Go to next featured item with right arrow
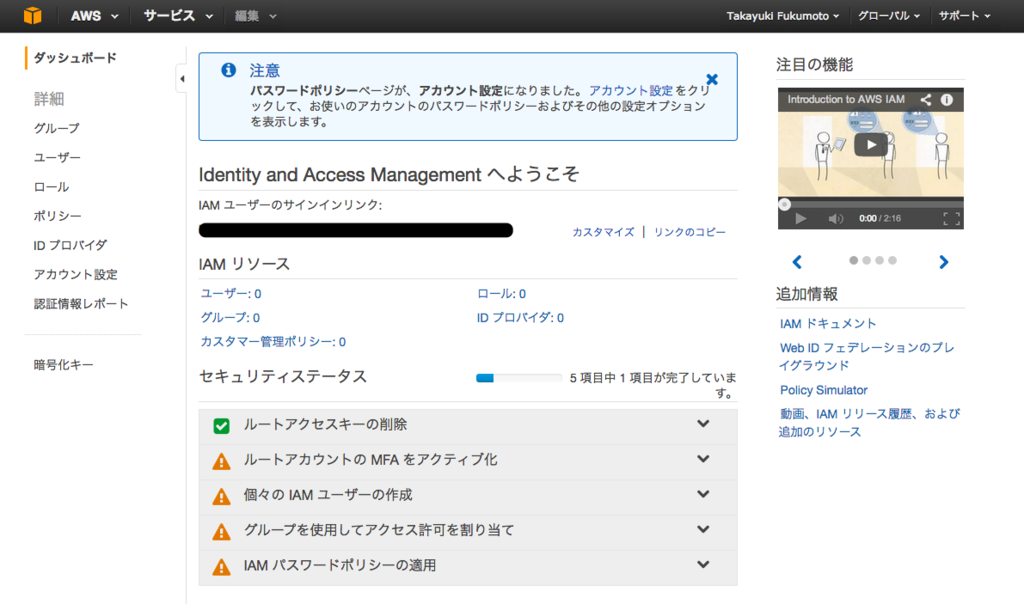This screenshot has width=1024, height=604. pos(944,262)
